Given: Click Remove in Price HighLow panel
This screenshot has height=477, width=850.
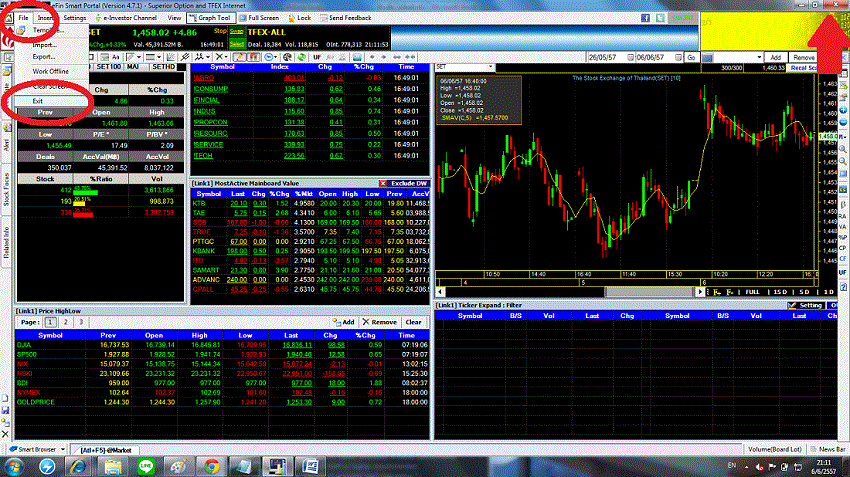Looking at the screenshot, I should (379, 322).
